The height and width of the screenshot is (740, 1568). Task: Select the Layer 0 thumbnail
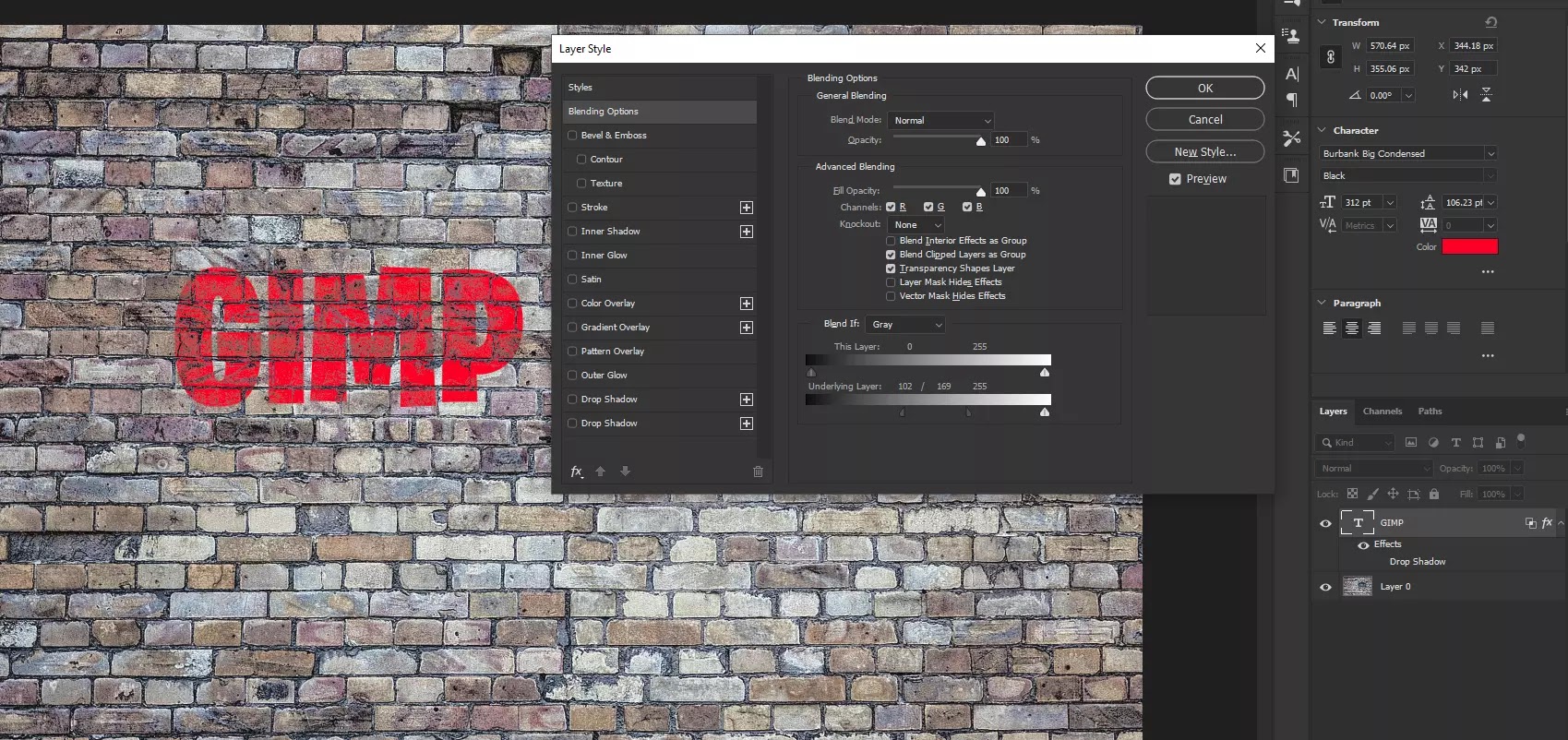coord(1358,587)
